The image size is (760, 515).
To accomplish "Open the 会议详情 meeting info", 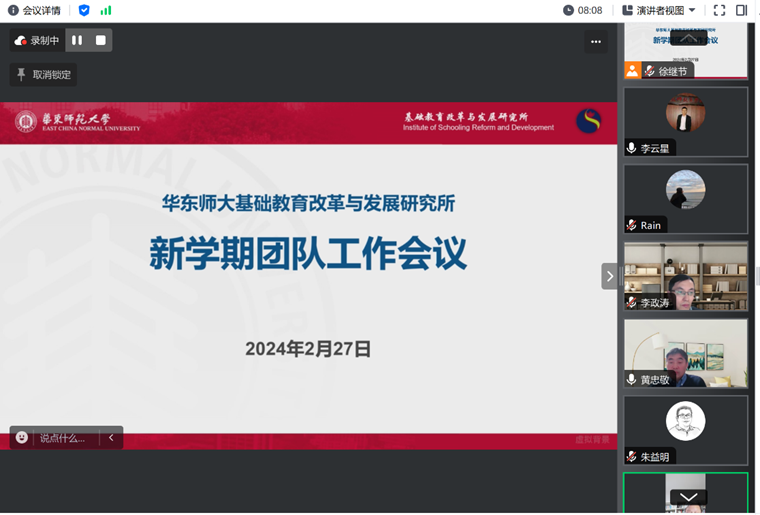I will click(34, 10).
